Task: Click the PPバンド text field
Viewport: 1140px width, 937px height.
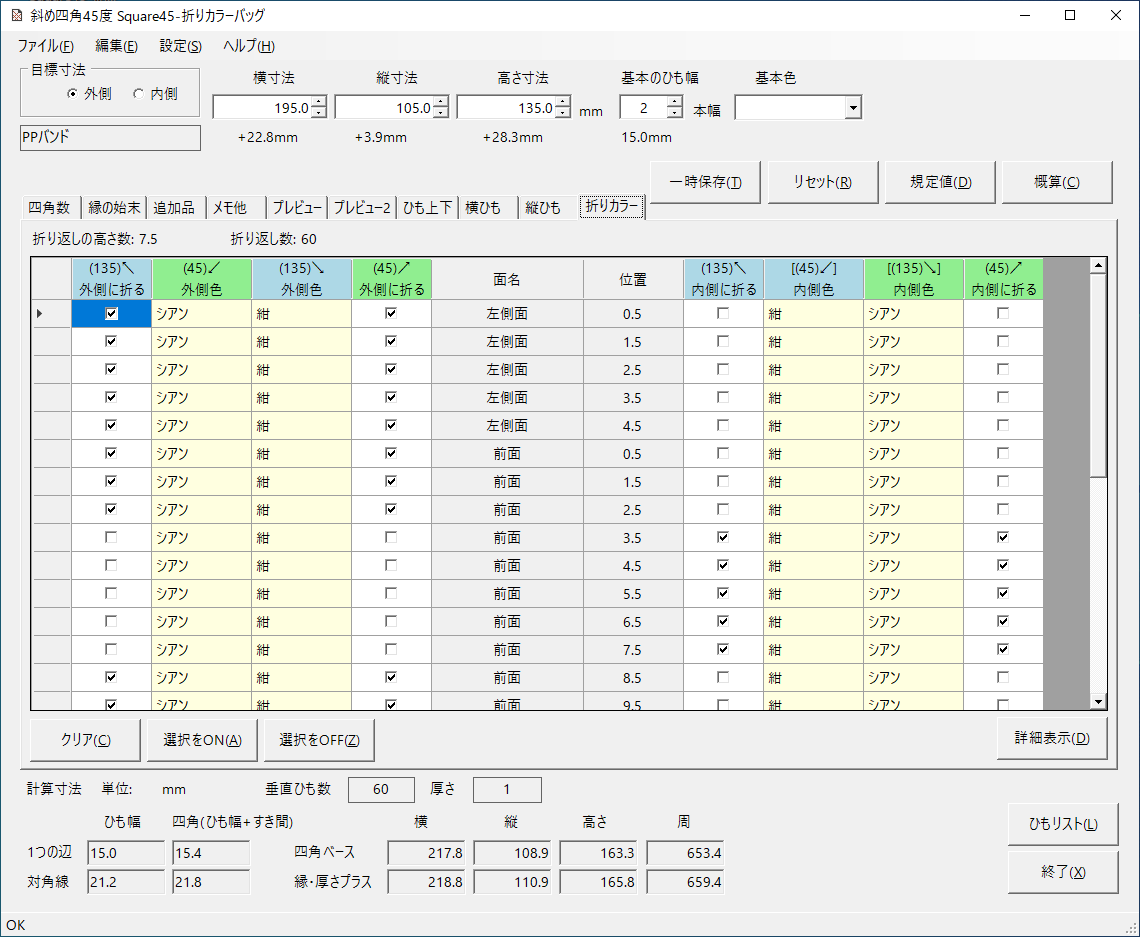Action: (x=111, y=137)
